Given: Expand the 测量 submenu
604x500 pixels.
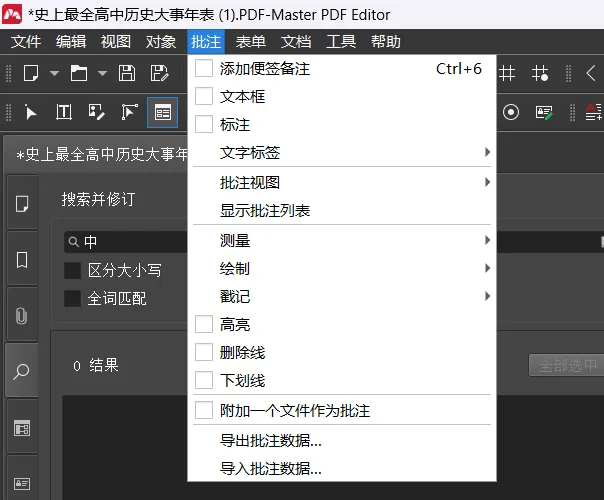Looking at the screenshot, I should point(235,241).
